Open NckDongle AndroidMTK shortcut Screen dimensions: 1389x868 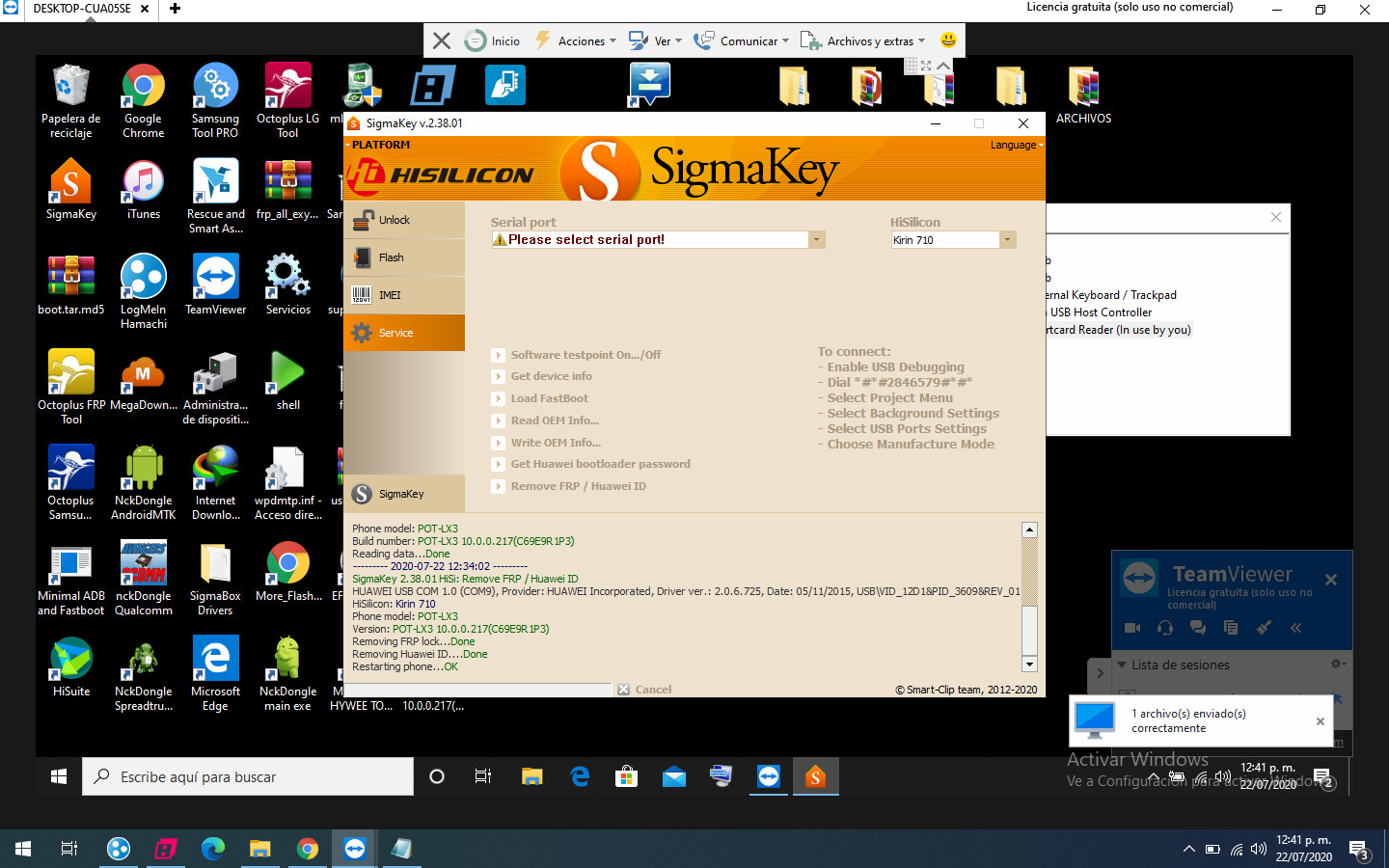[x=144, y=482]
